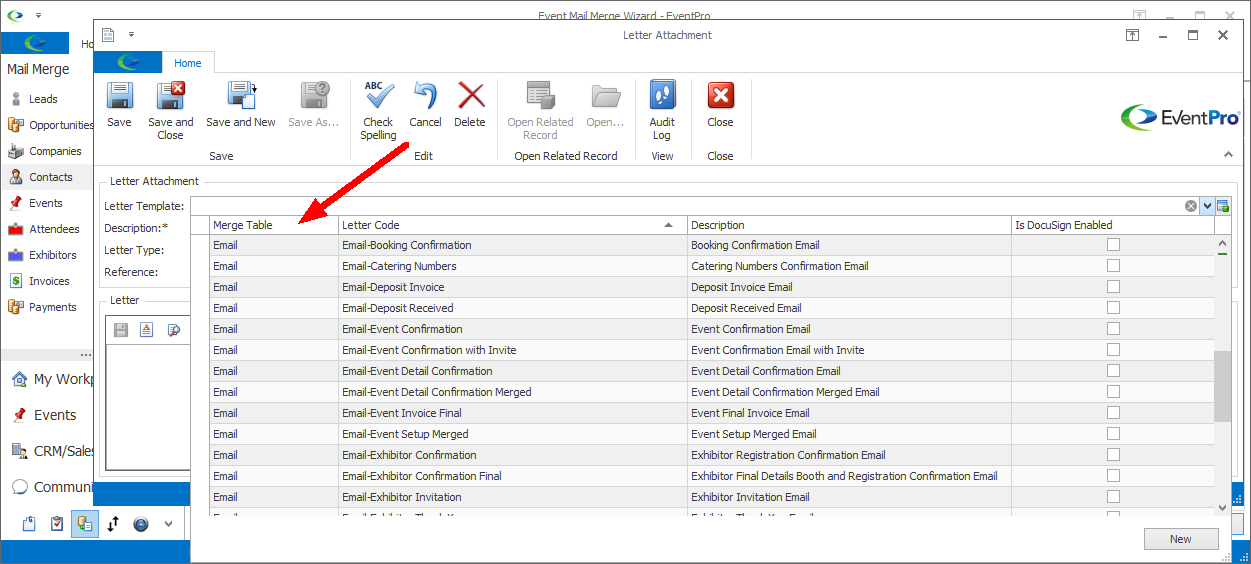Click the round blue icon in bottom bar
The image size is (1251, 564).
[x=141, y=523]
